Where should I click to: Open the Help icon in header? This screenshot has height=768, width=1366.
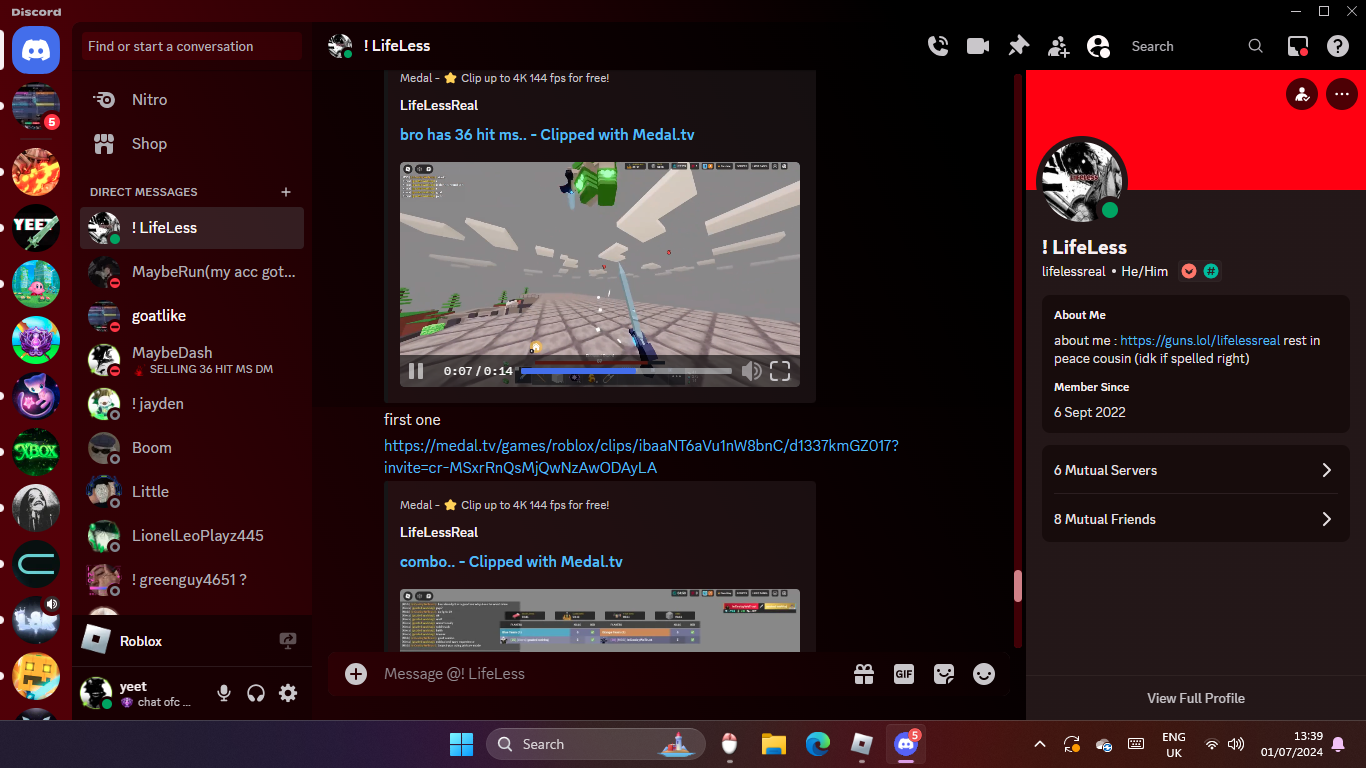point(1338,46)
